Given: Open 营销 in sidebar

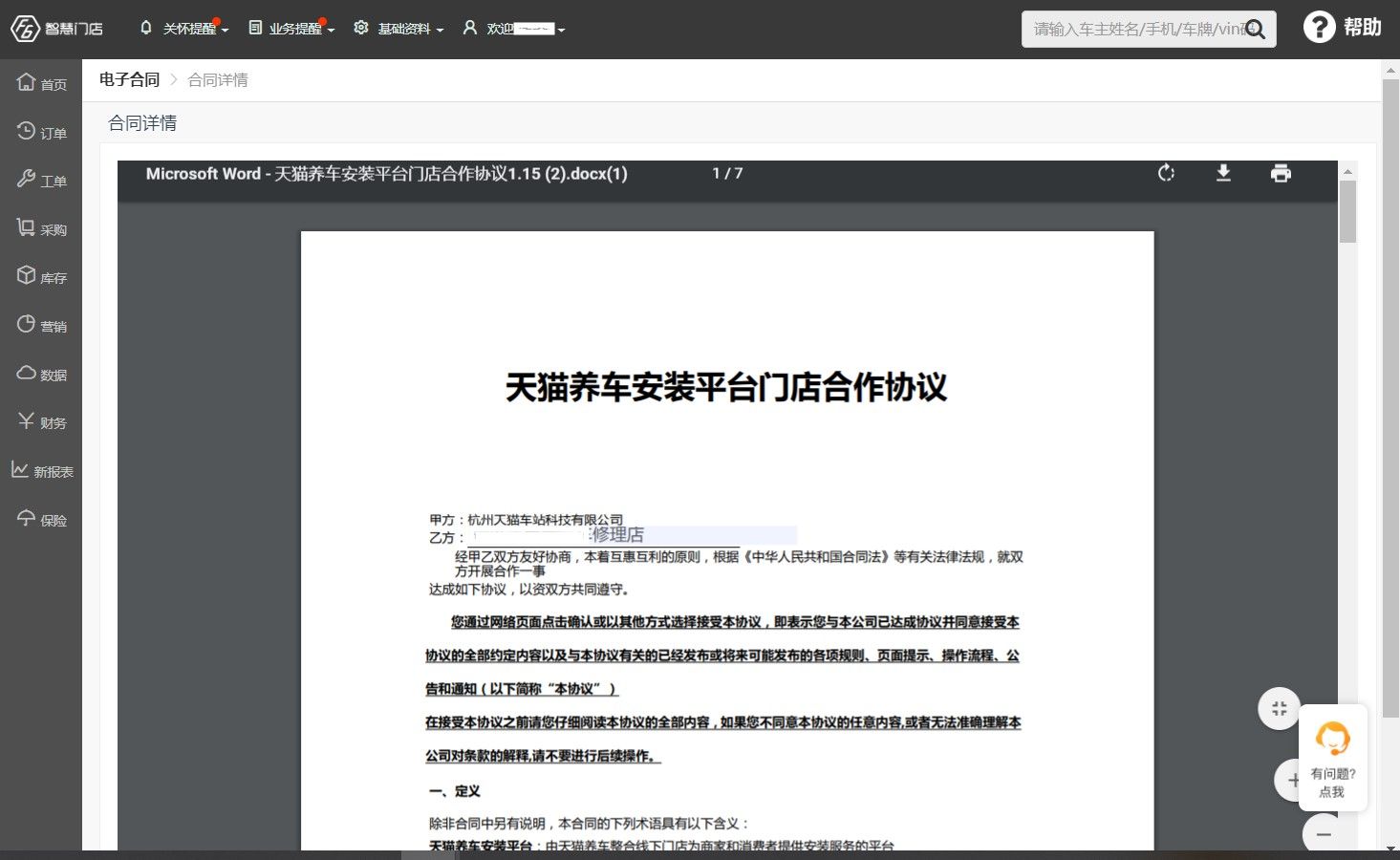Looking at the screenshot, I should tap(41, 325).
